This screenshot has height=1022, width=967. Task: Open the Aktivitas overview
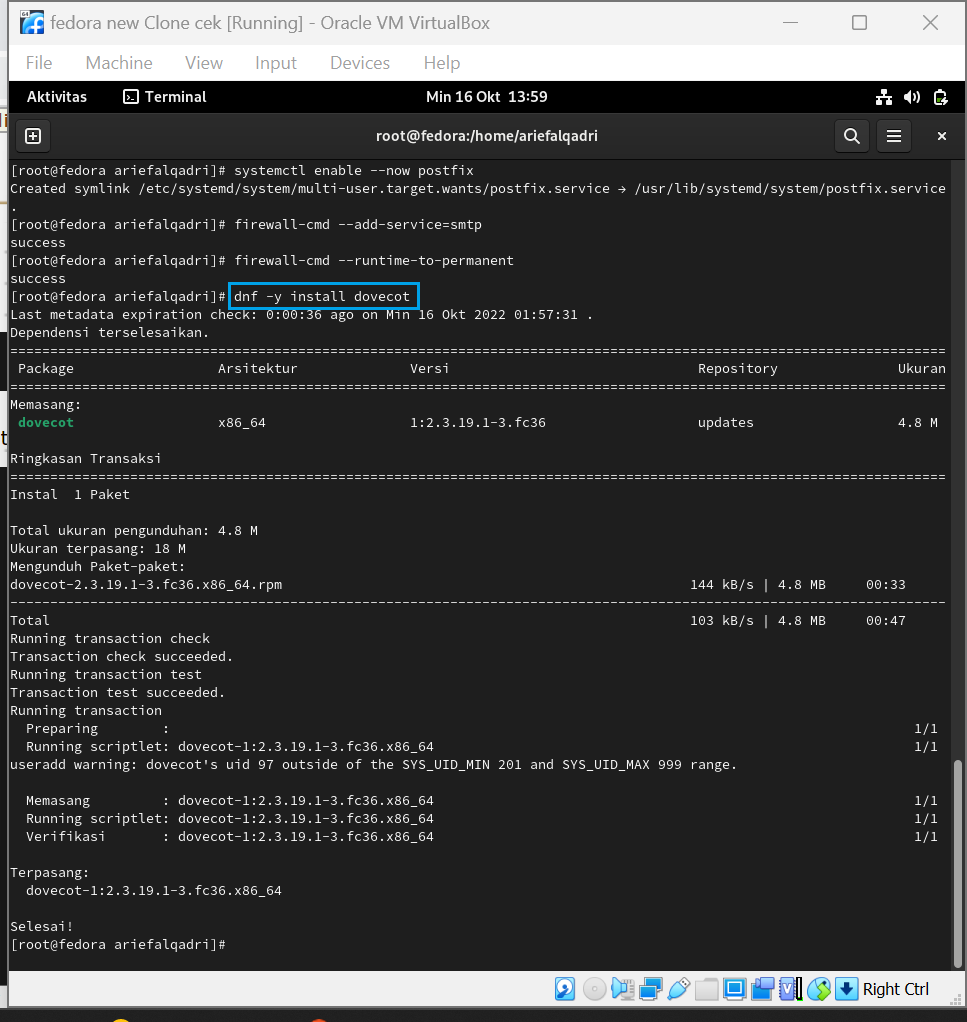[x=57, y=97]
